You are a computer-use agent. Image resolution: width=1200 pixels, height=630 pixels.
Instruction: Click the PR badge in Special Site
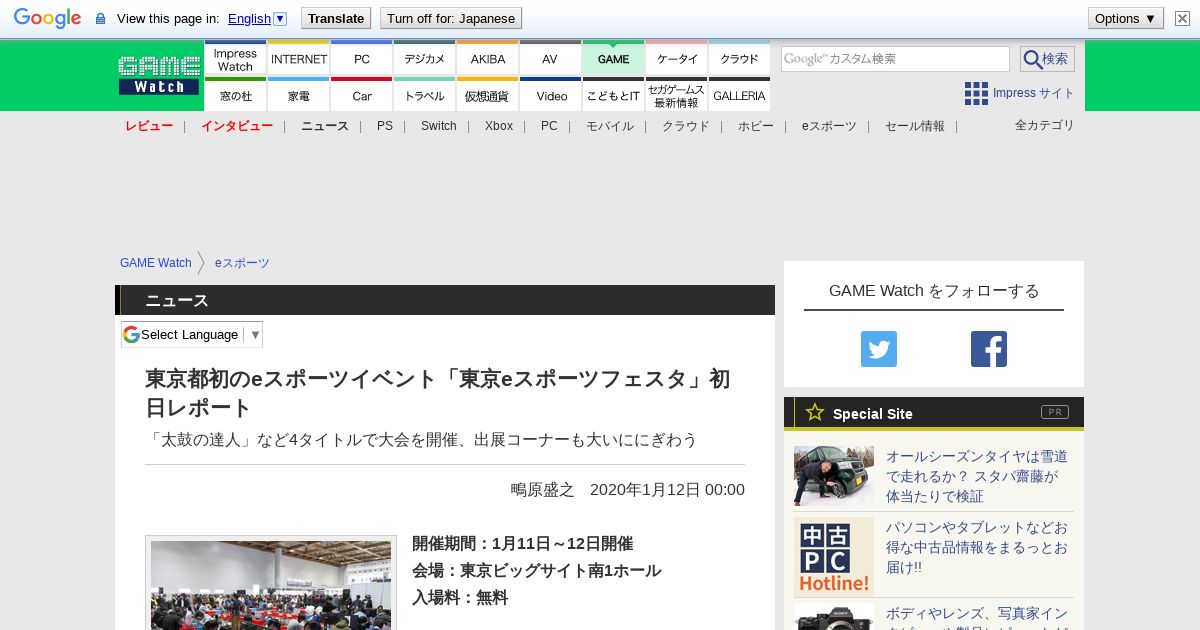pyautogui.click(x=1054, y=412)
